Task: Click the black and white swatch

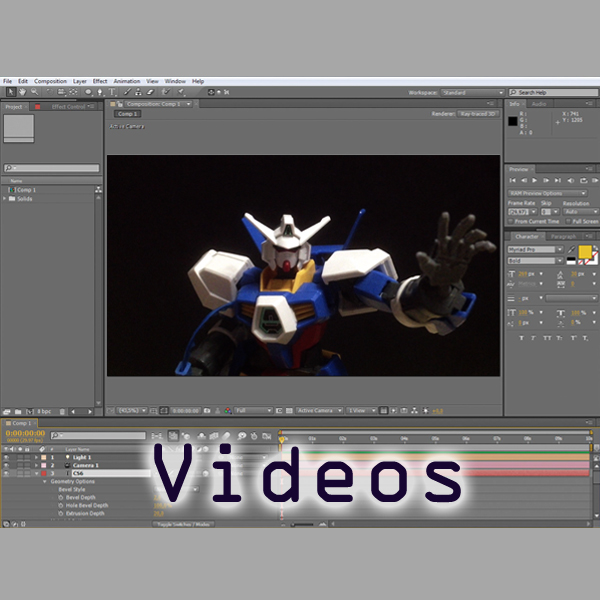Action: click(x=571, y=261)
